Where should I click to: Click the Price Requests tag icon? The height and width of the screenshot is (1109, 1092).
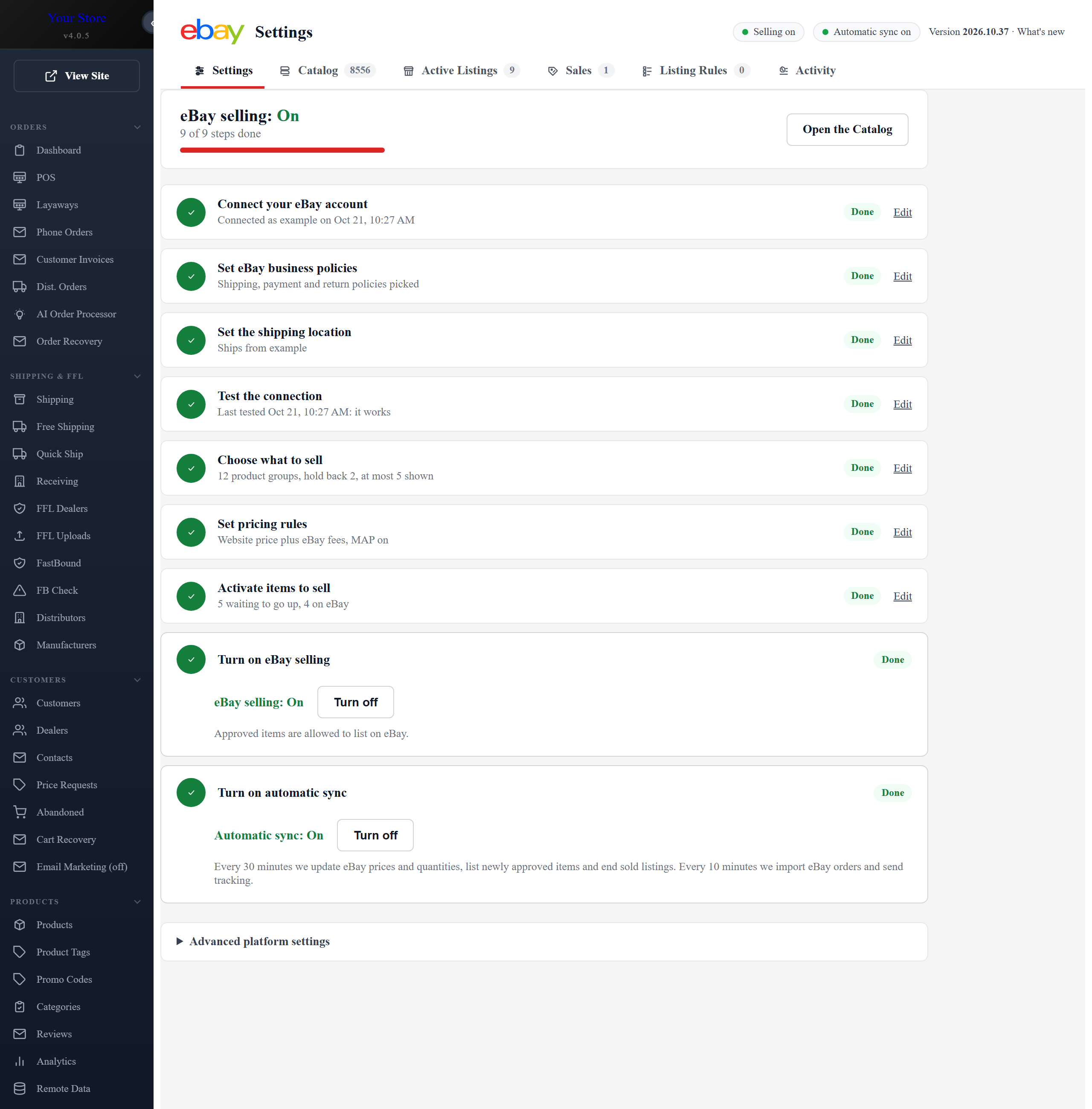tap(20, 785)
